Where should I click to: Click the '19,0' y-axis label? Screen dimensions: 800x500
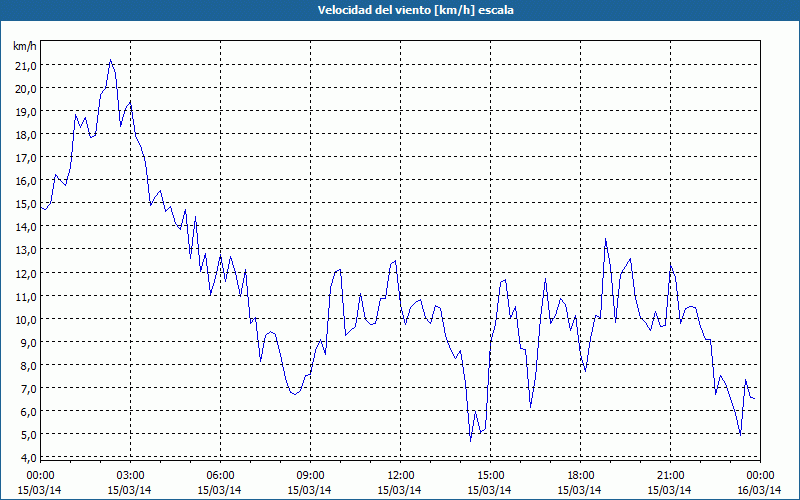pyautogui.click(x=26, y=111)
